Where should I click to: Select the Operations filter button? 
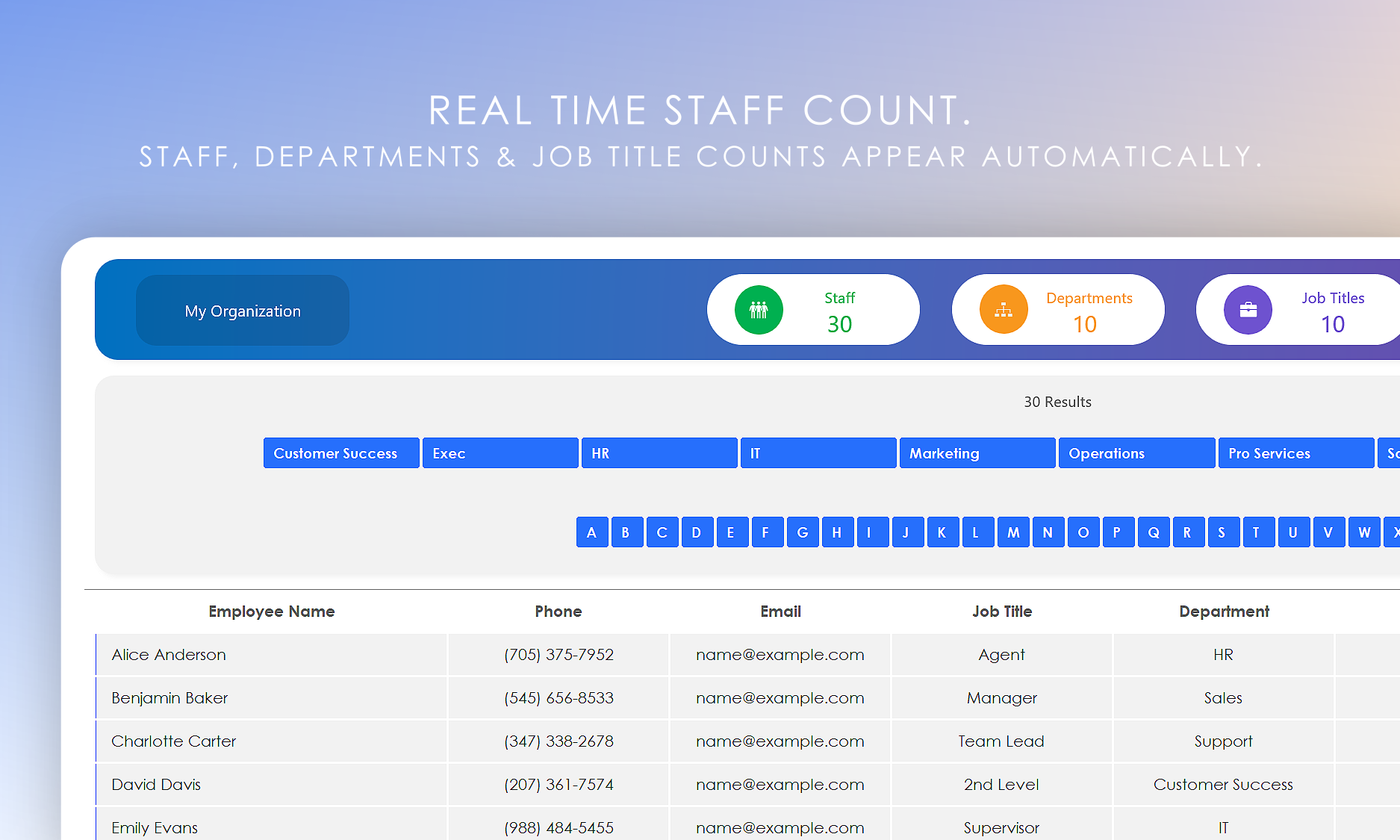(x=1136, y=453)
